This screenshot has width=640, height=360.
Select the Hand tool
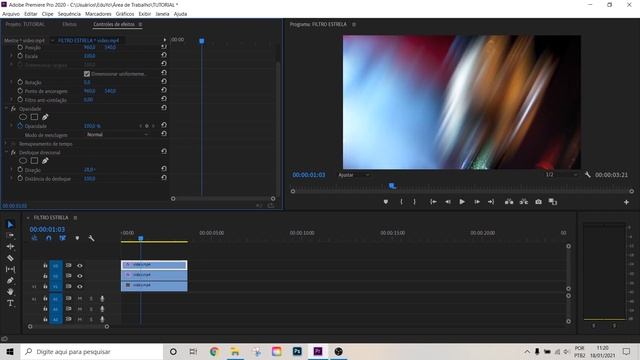10,291
